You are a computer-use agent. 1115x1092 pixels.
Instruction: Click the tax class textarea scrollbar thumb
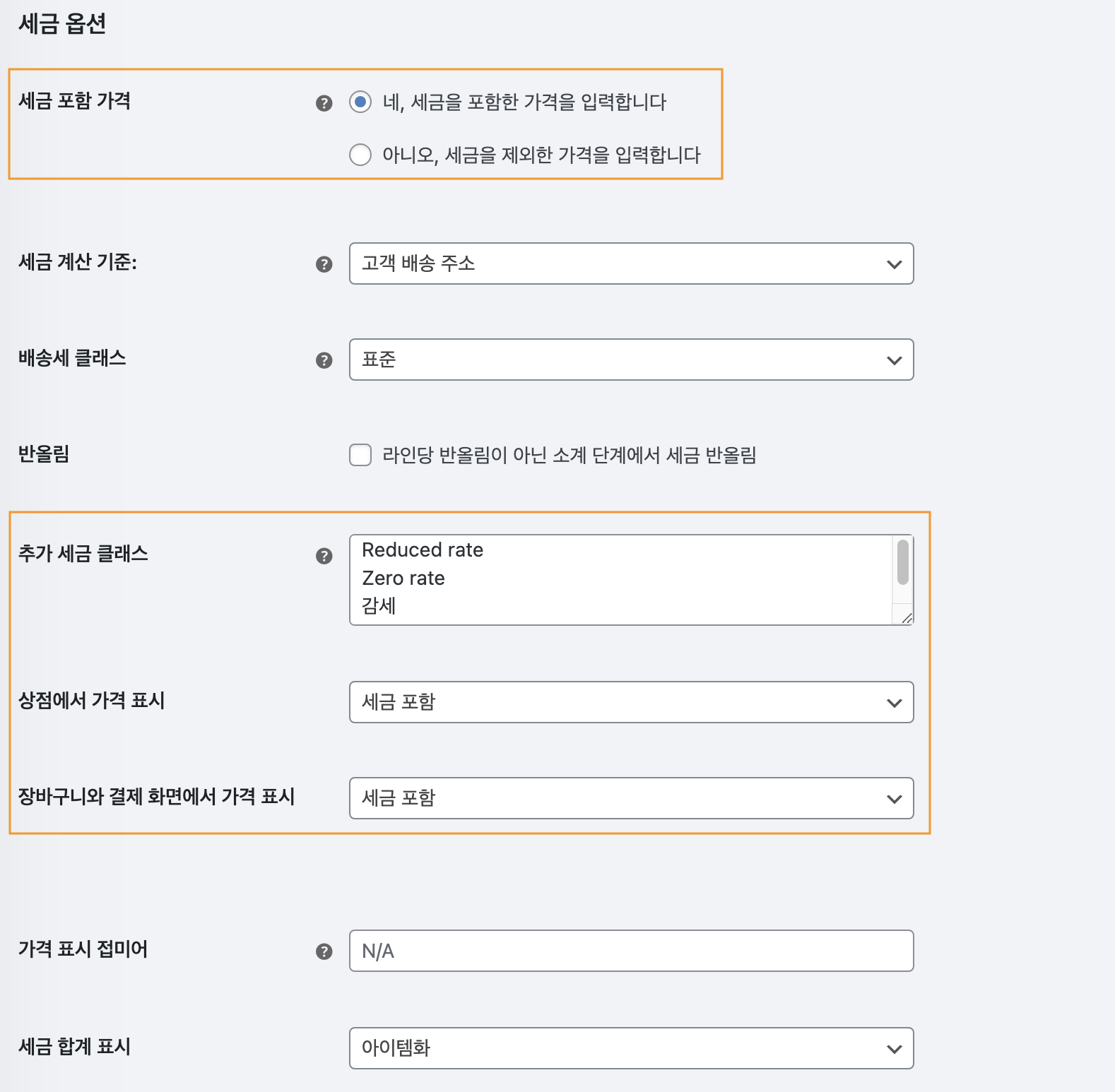[903, 562]
